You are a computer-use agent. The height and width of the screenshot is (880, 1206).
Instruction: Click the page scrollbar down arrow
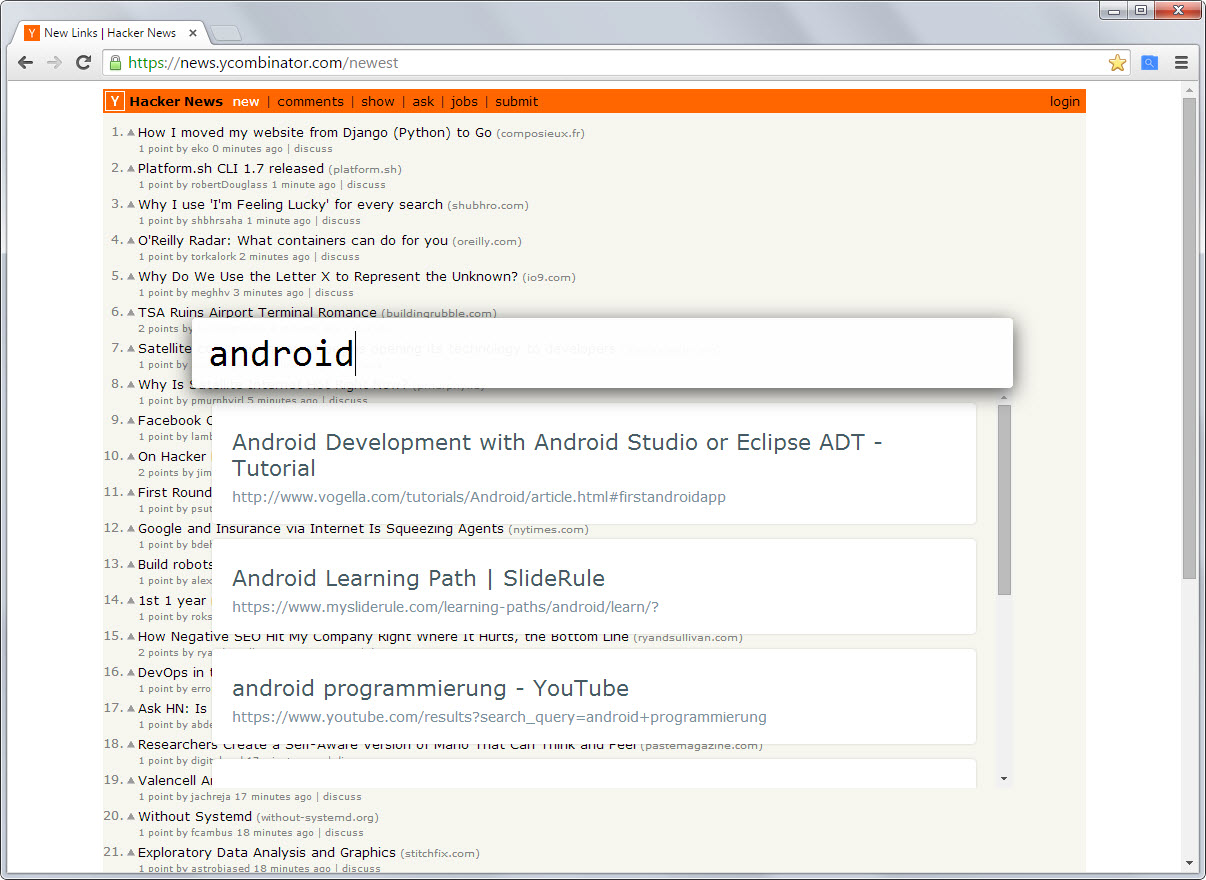coord(1189,863)
